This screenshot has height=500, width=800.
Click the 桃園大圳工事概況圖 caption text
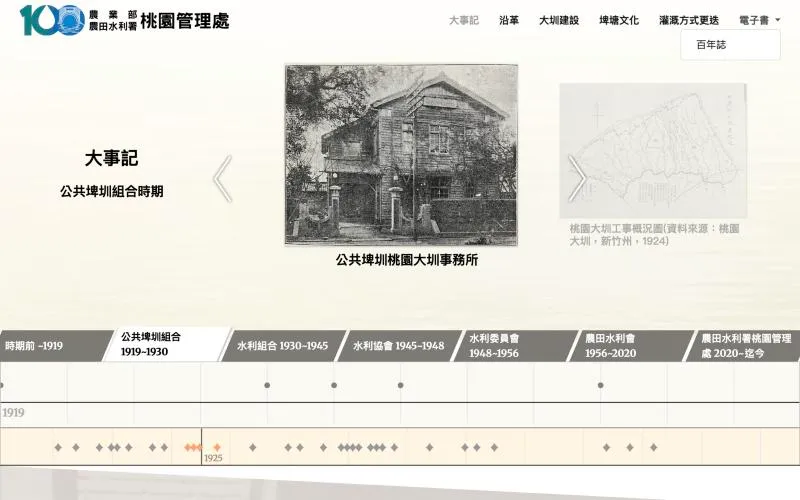(655, 235)
